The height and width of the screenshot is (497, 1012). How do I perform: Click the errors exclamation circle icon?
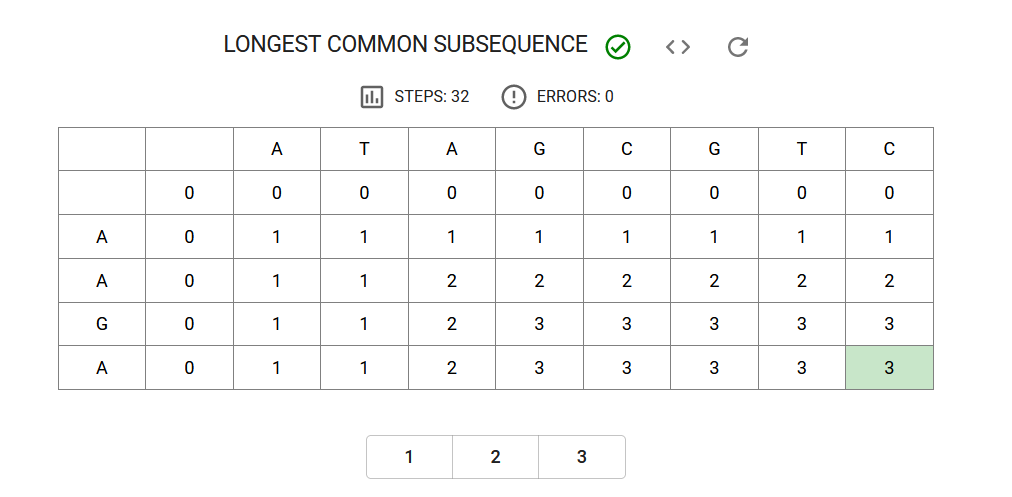514,97
